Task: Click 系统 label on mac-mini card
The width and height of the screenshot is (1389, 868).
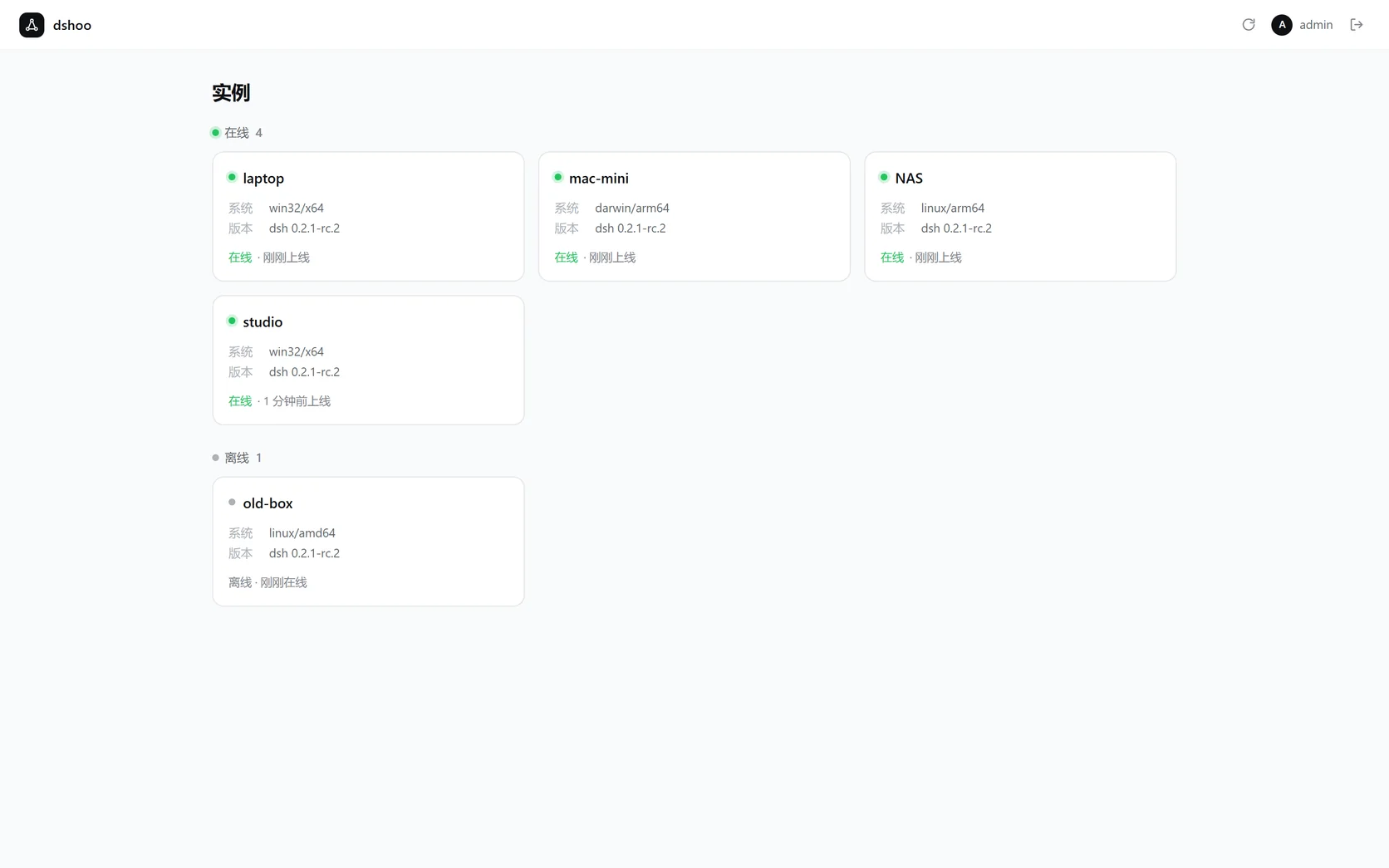Action: coord(567,208)
